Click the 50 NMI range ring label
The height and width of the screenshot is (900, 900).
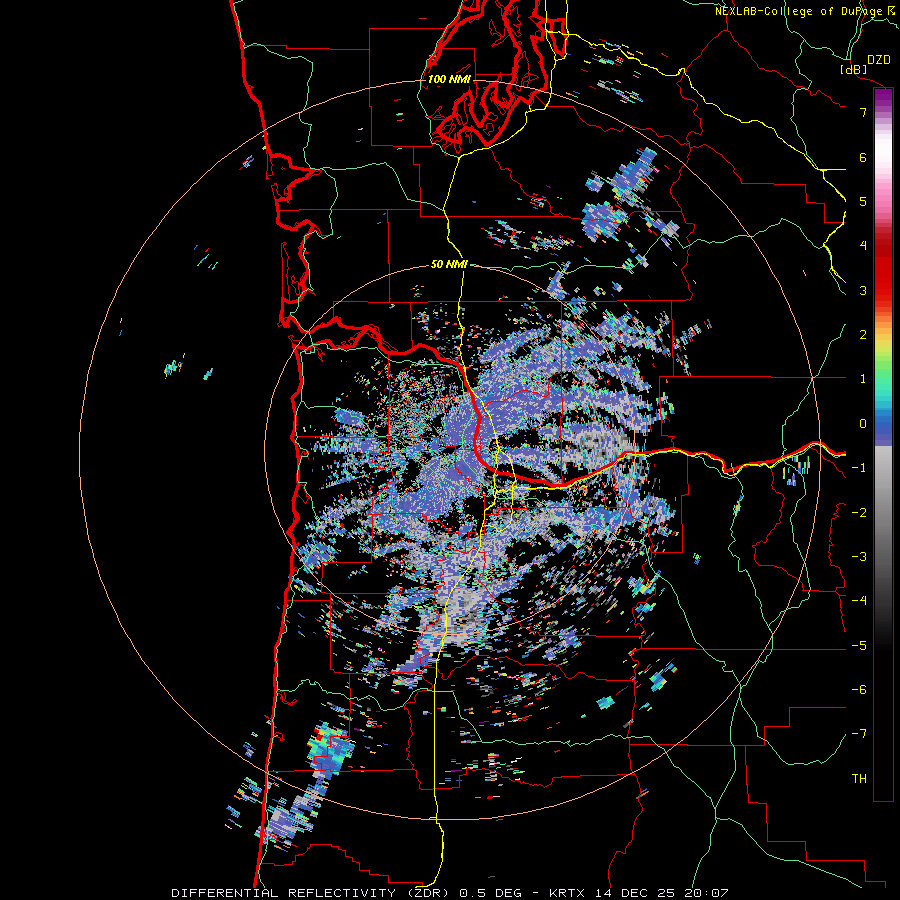coord(449,265)
